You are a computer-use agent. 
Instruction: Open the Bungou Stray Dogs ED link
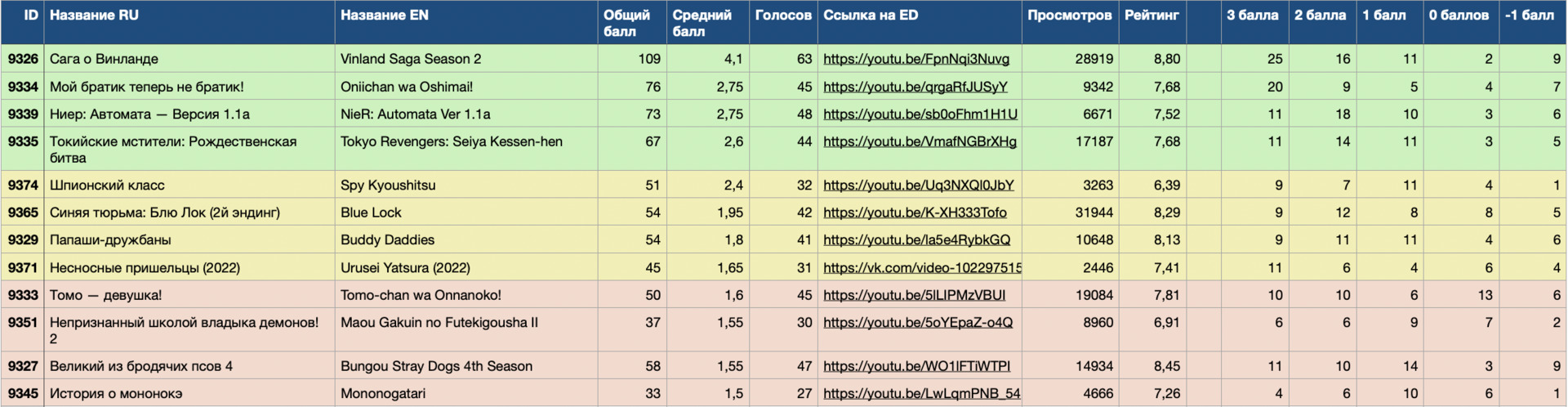coord(916,366)
